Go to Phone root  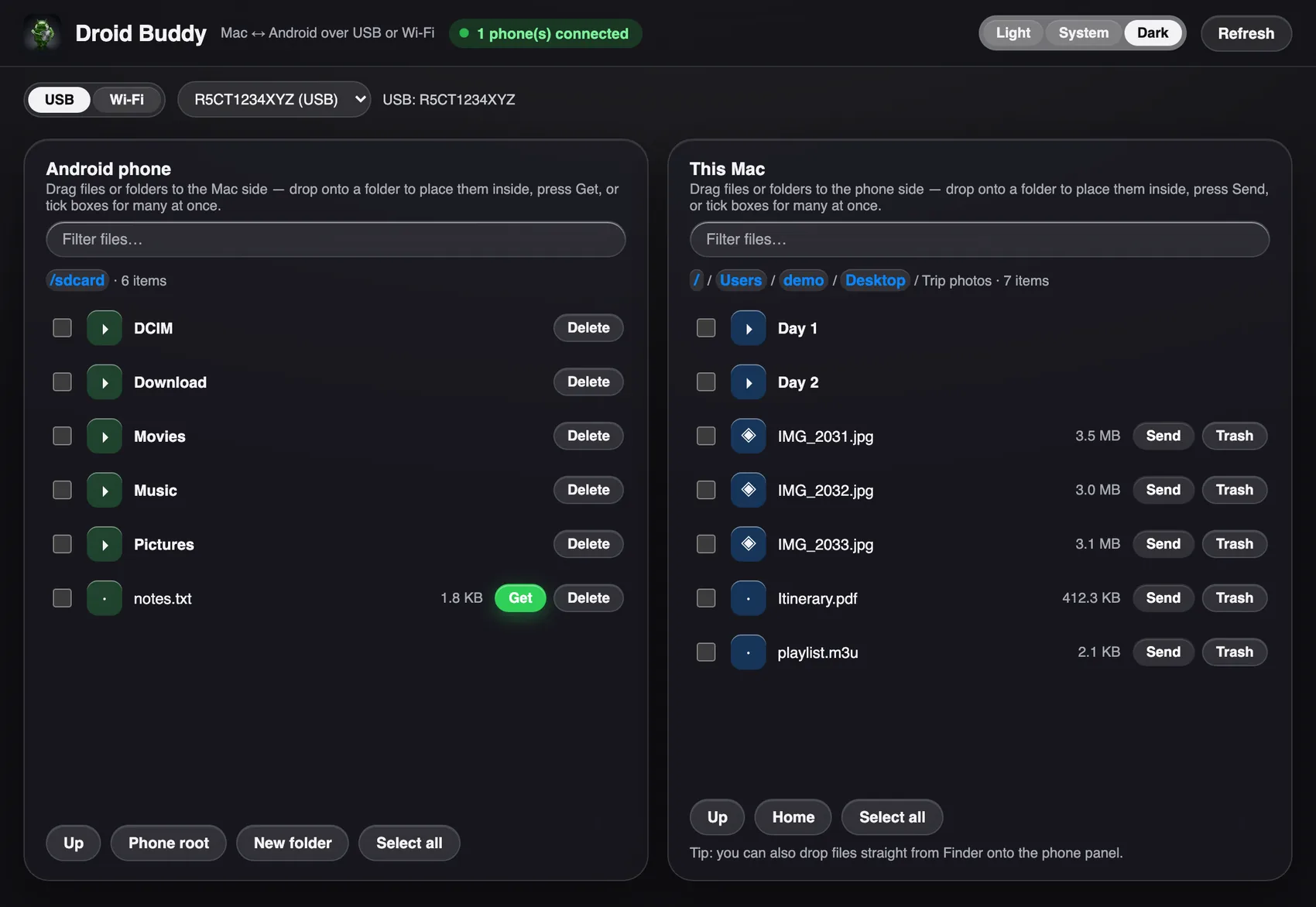(x=169, y=843)
